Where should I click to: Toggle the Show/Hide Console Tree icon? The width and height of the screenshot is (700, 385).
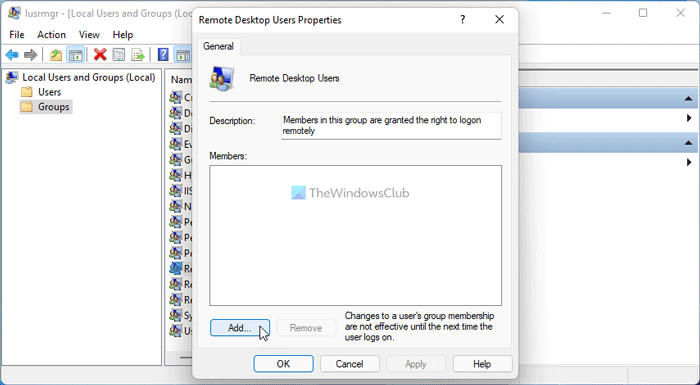[75, 55]
